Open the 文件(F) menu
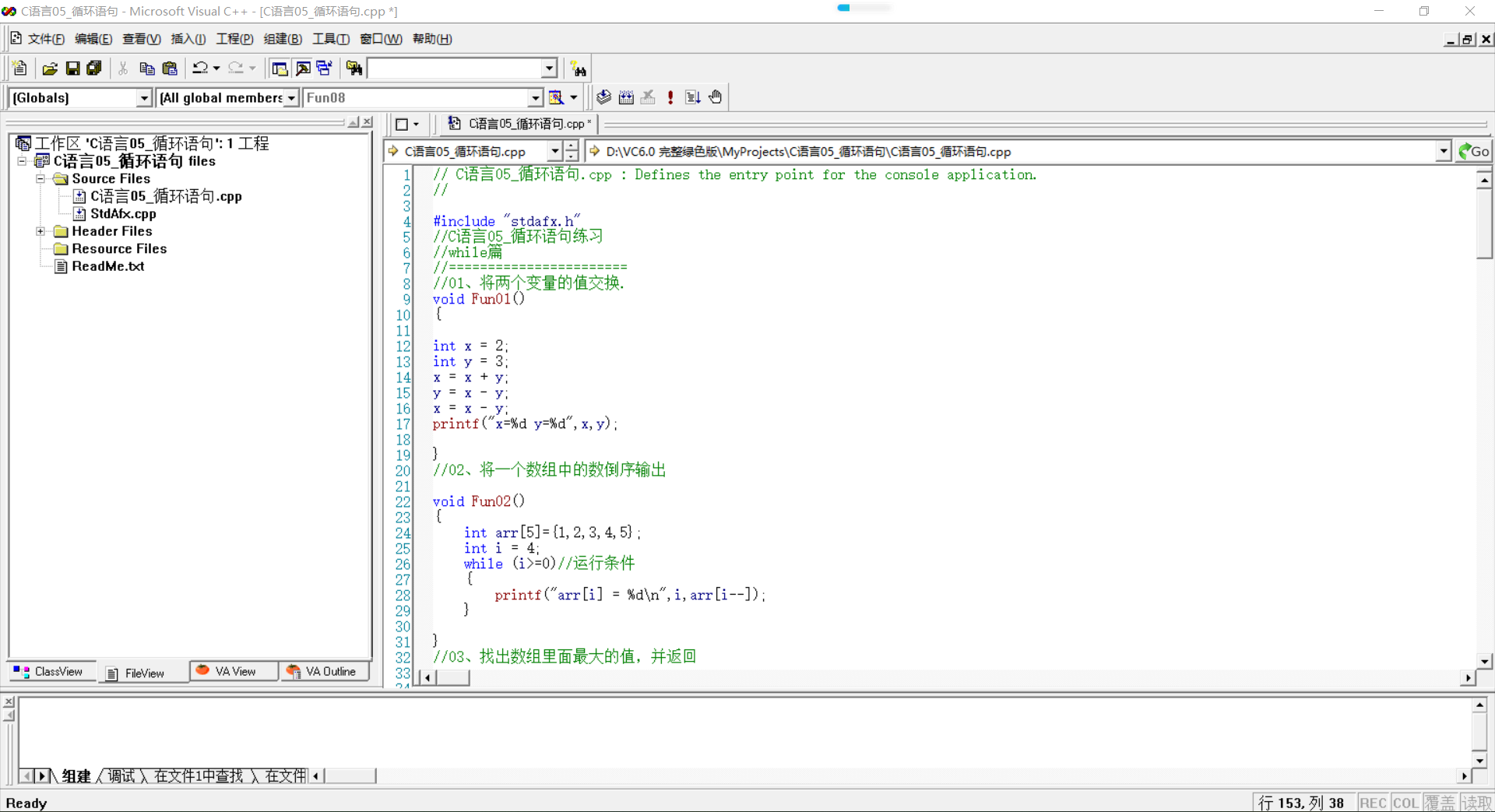Screen dimensions: 1495x812 (x=46, y=39)
